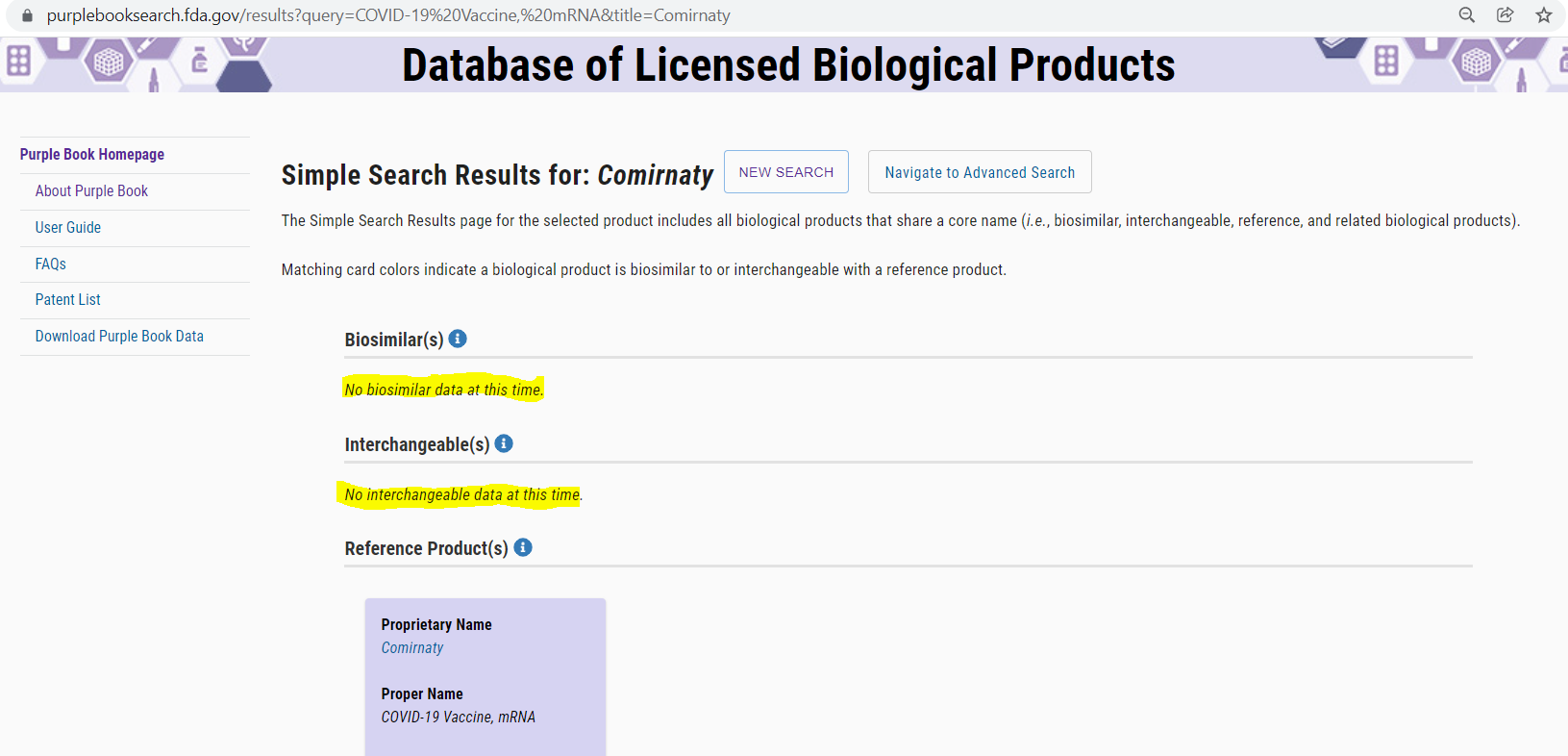Open the Comirnaty proprietary name link

pyautogui.click(x=412, y=648)
